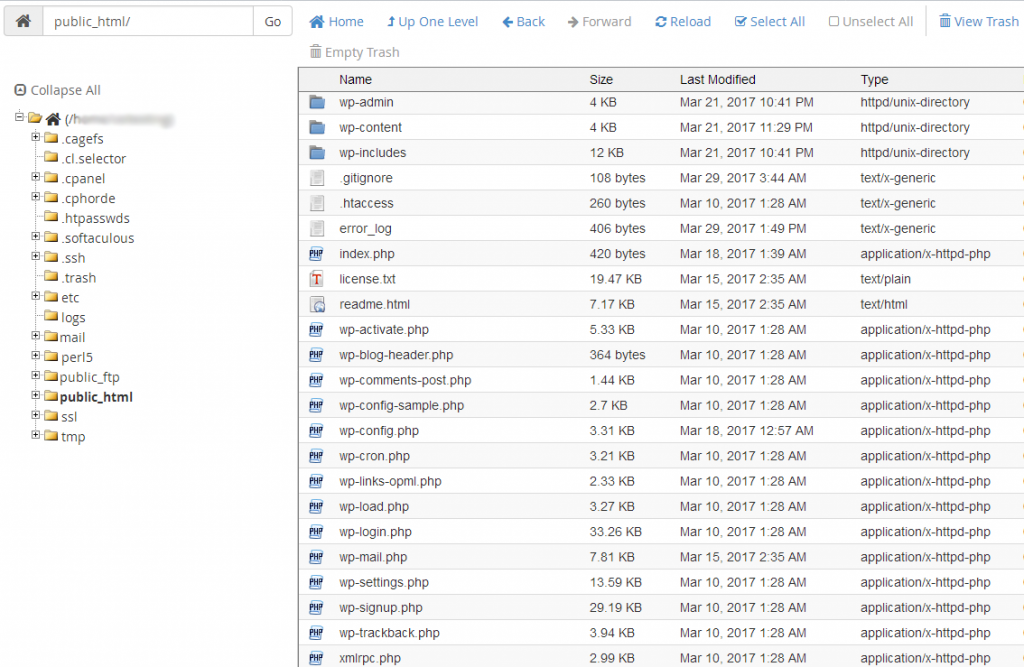Open View Trash
Viewport: 1024px width, 667px height.
(979, 22)
